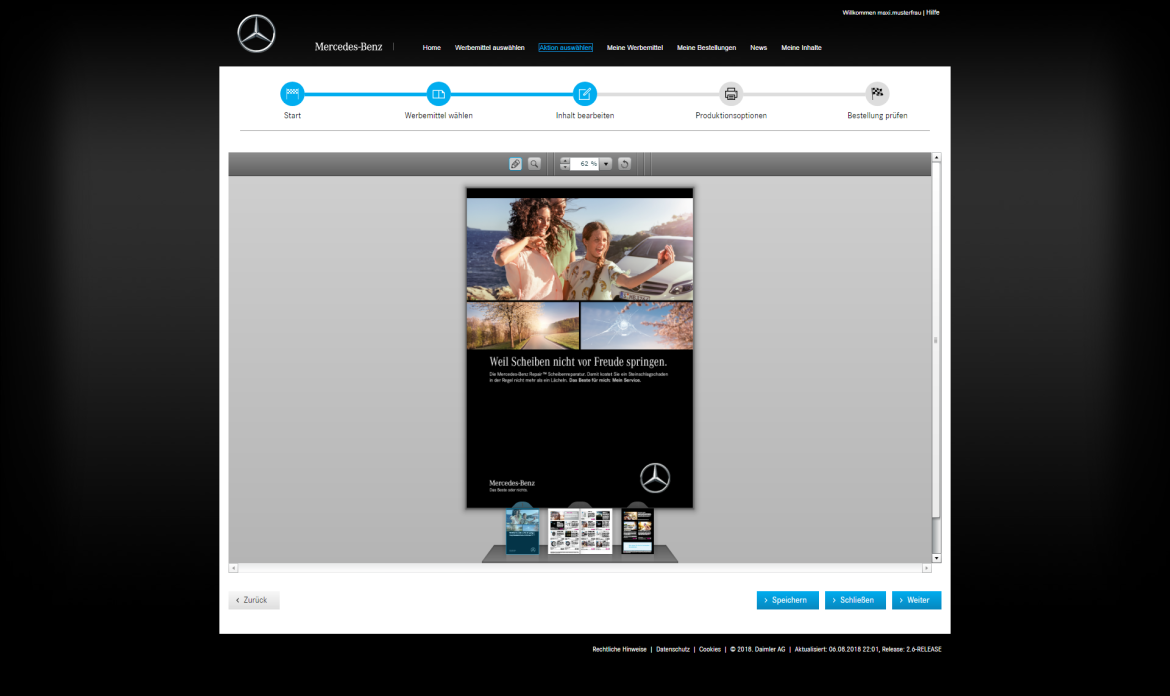This screenshot has width=1170, height=696.
Task: Click the Bestellung prüfen checkered flag icon
Action: click(878, 94)
